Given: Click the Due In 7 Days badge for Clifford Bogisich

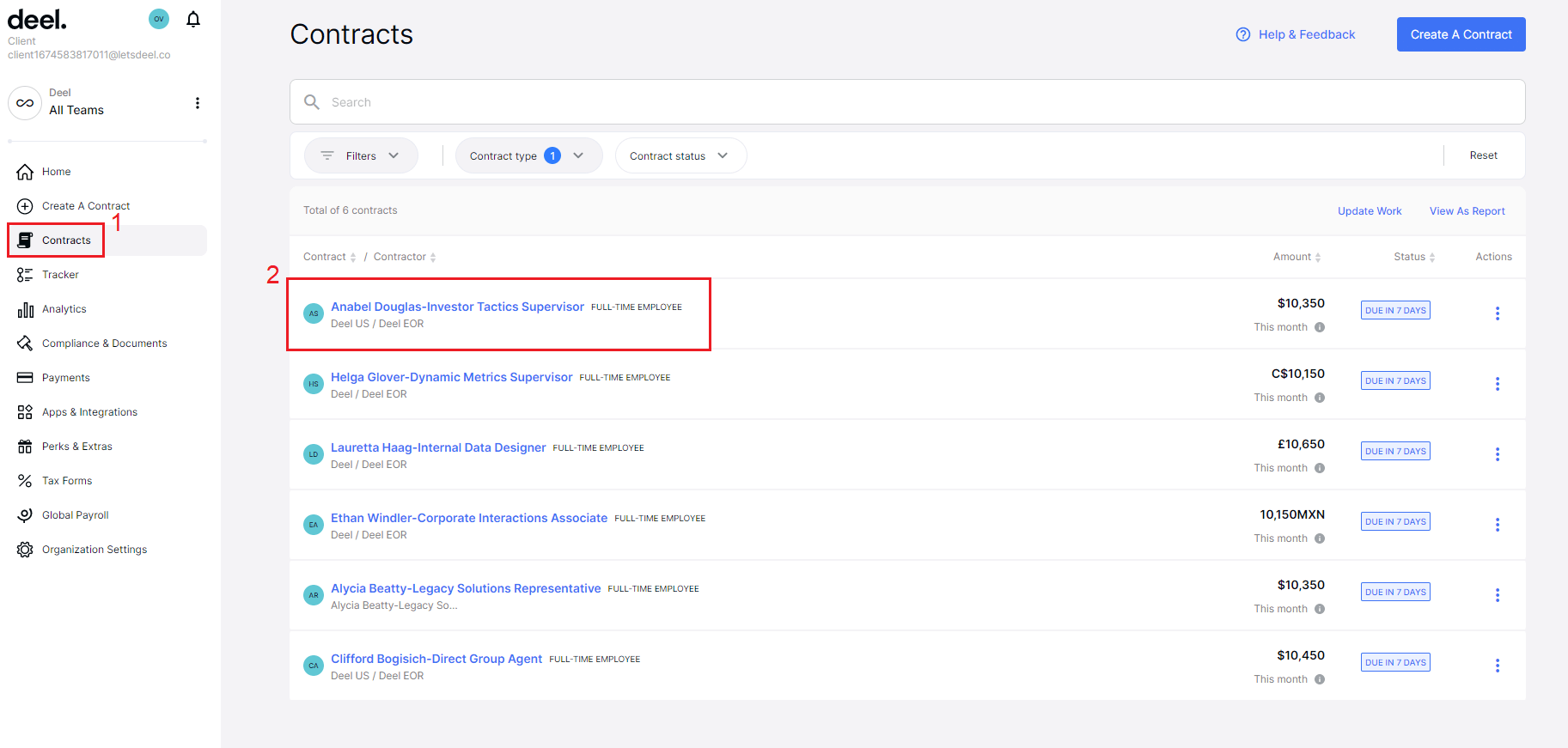Looking at the screenshot, I should (x=1395, y=662).
